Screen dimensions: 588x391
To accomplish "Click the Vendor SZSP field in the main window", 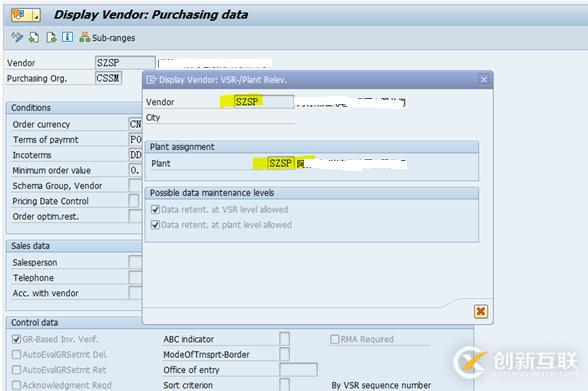I will 125,63.
